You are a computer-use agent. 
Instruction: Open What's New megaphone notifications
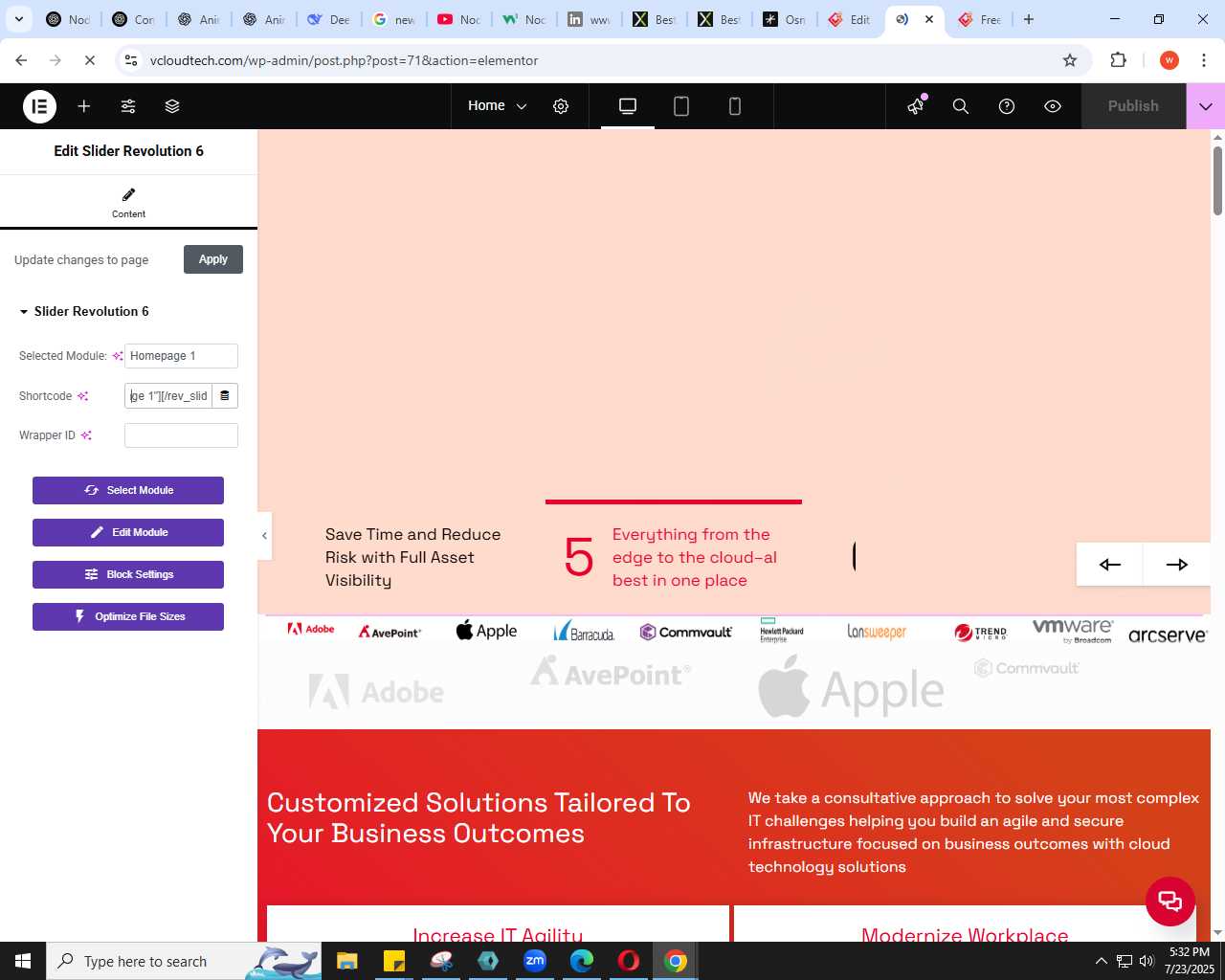click(x=916, y=106)
